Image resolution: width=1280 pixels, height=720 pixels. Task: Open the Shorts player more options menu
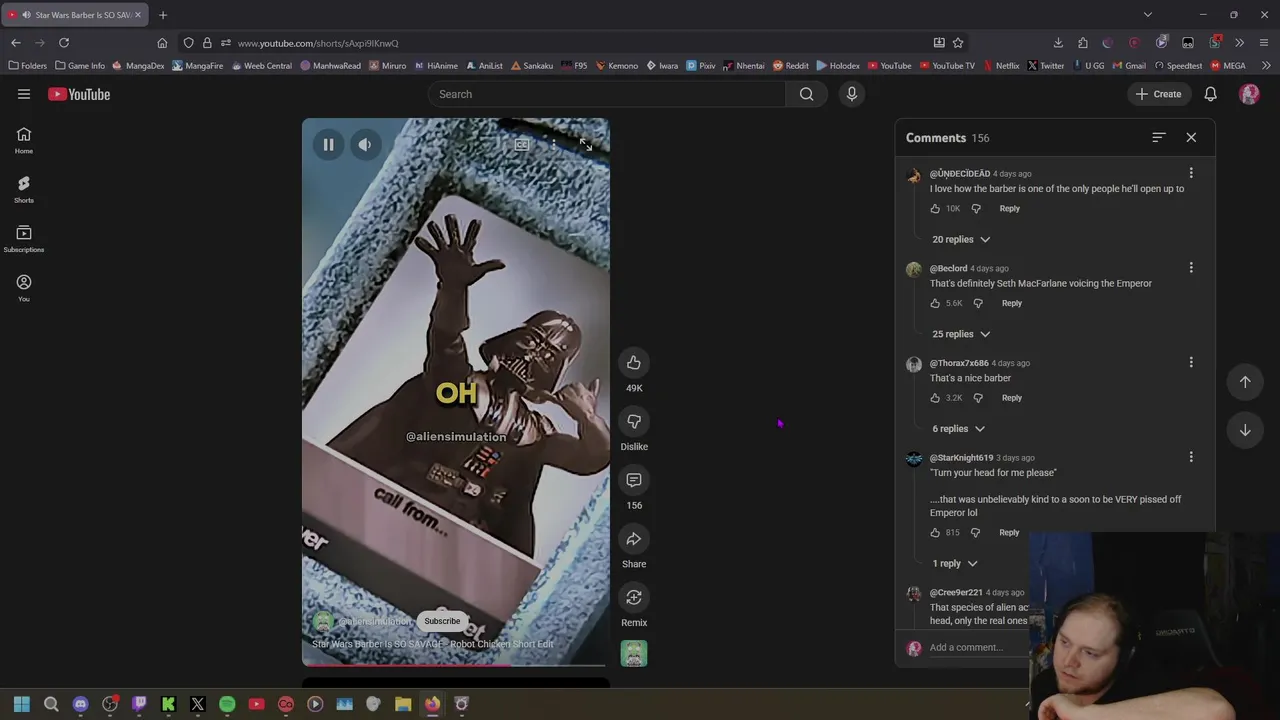point(554,145)
